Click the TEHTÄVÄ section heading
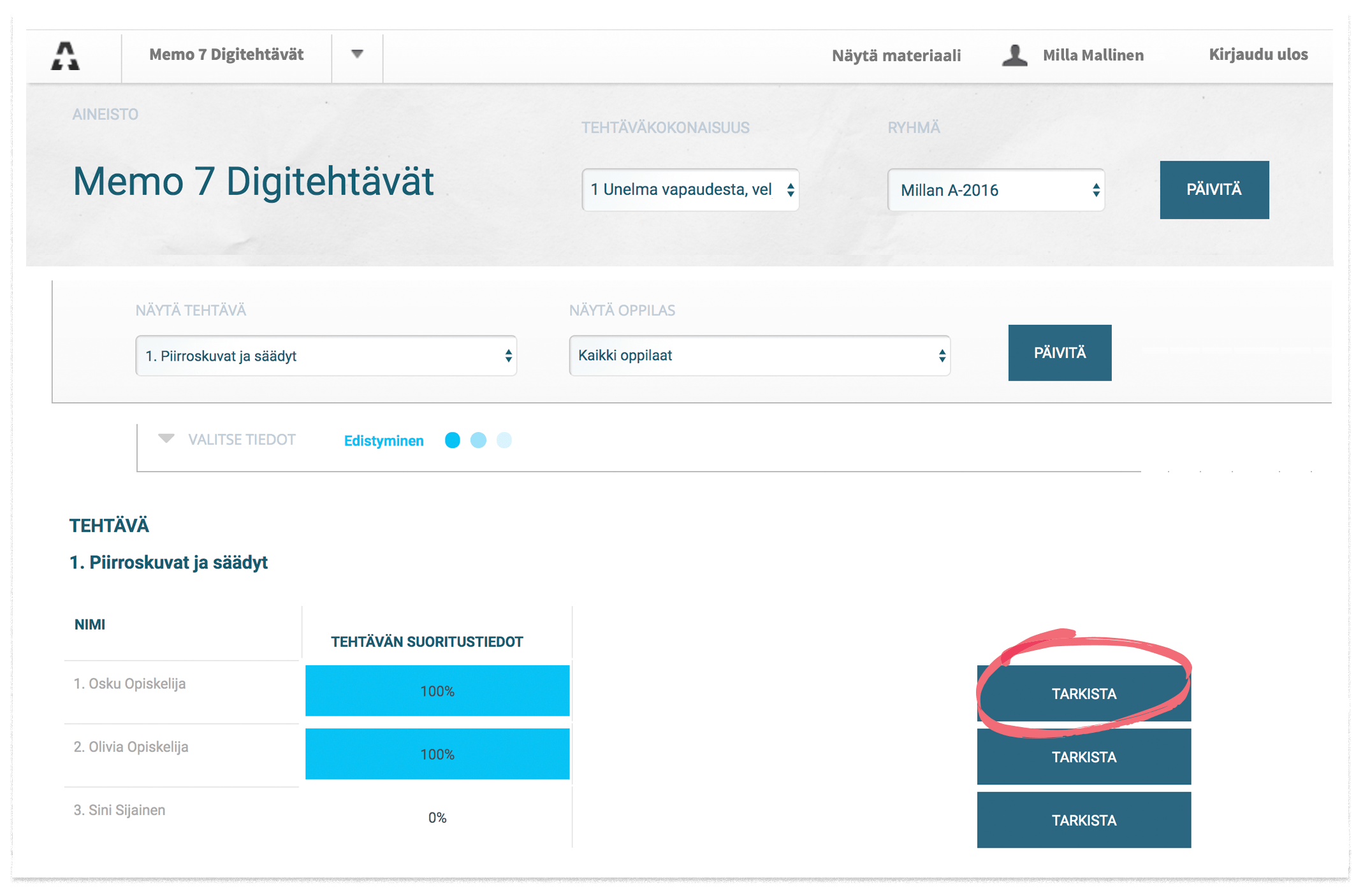Viewport: 1363px width, 896px height. pos(109,526)
